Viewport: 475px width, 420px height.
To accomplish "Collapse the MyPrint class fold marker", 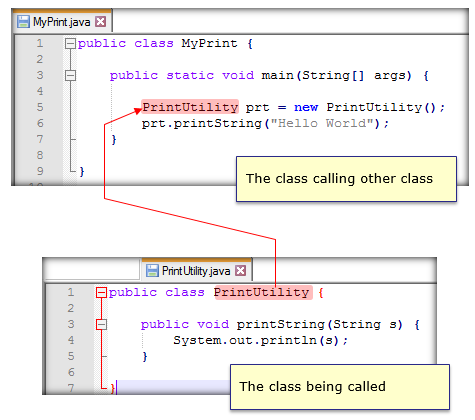I will (x=70, y=44).
